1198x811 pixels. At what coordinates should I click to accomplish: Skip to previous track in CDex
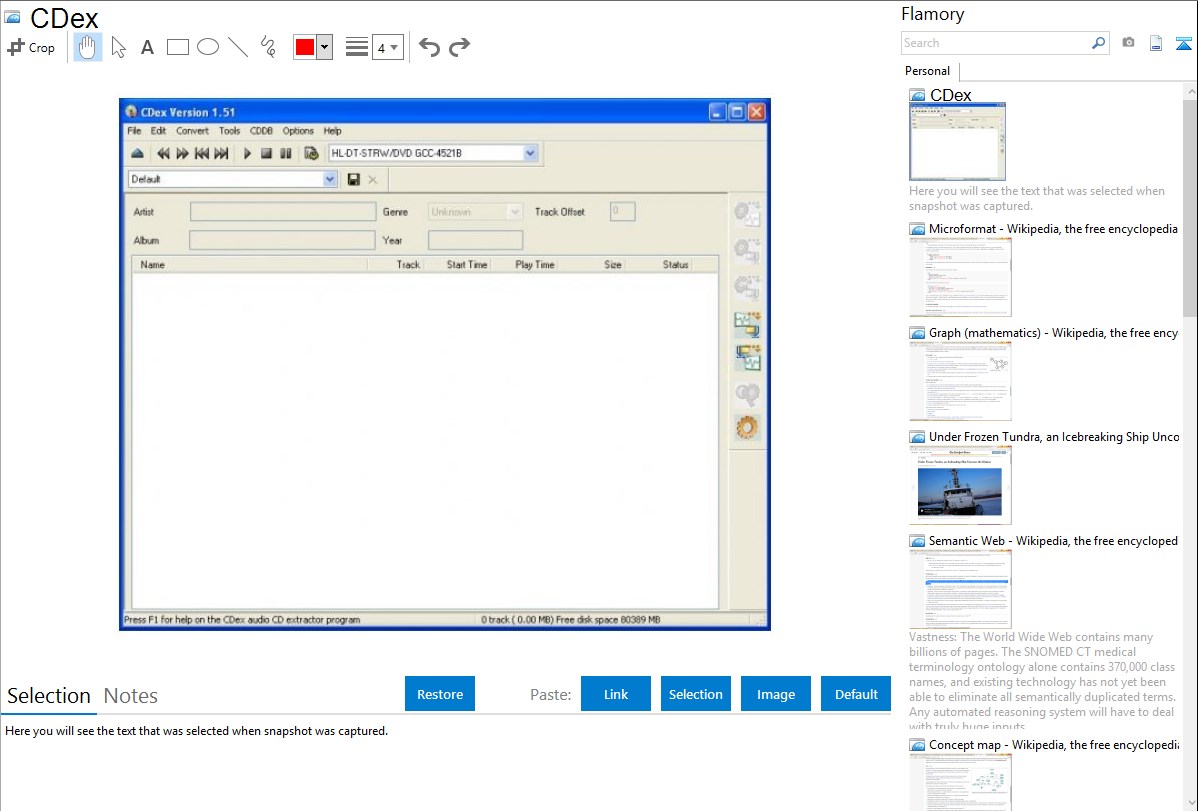(x=202, y=153)
